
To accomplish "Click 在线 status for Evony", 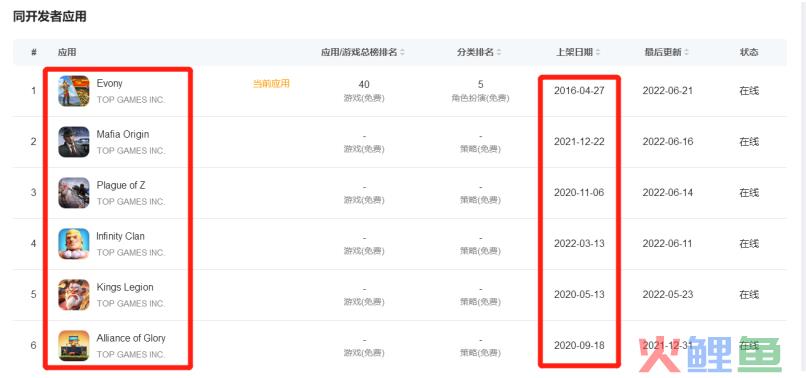I will click(x=749, y=91).
